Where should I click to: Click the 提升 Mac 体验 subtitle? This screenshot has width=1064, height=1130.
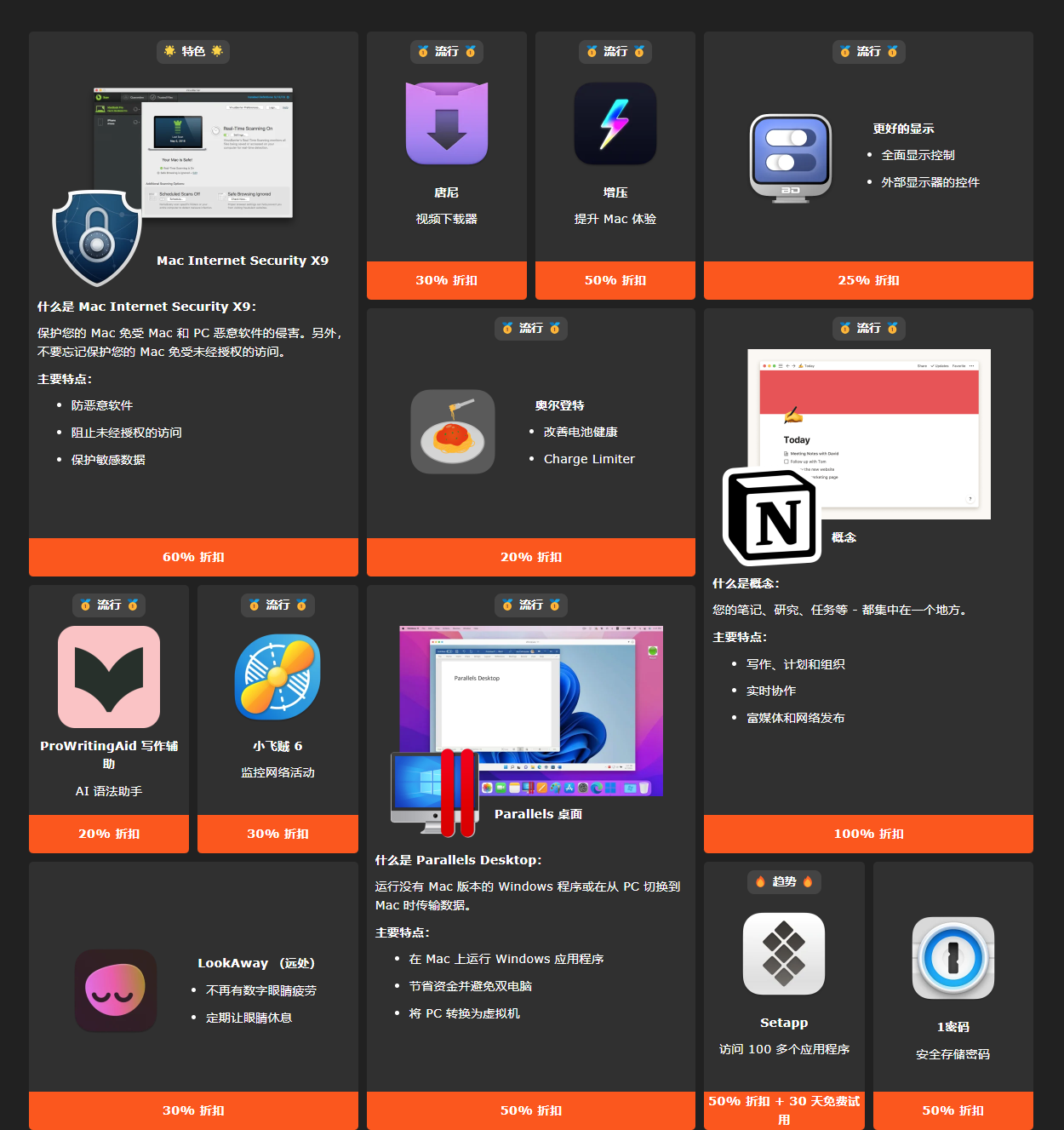[x=615, y=219]
